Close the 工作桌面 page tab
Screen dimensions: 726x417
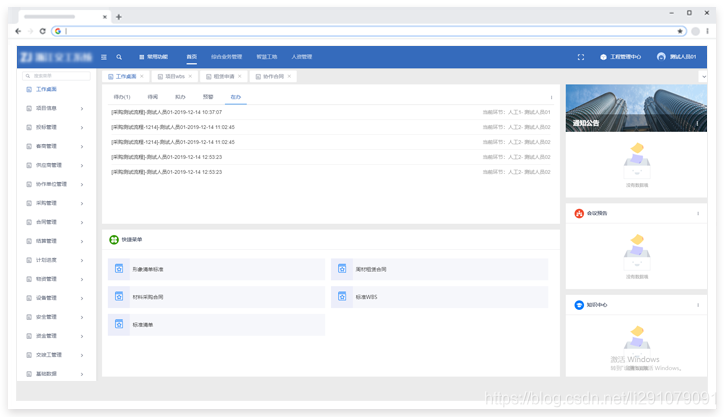point(142,76)
